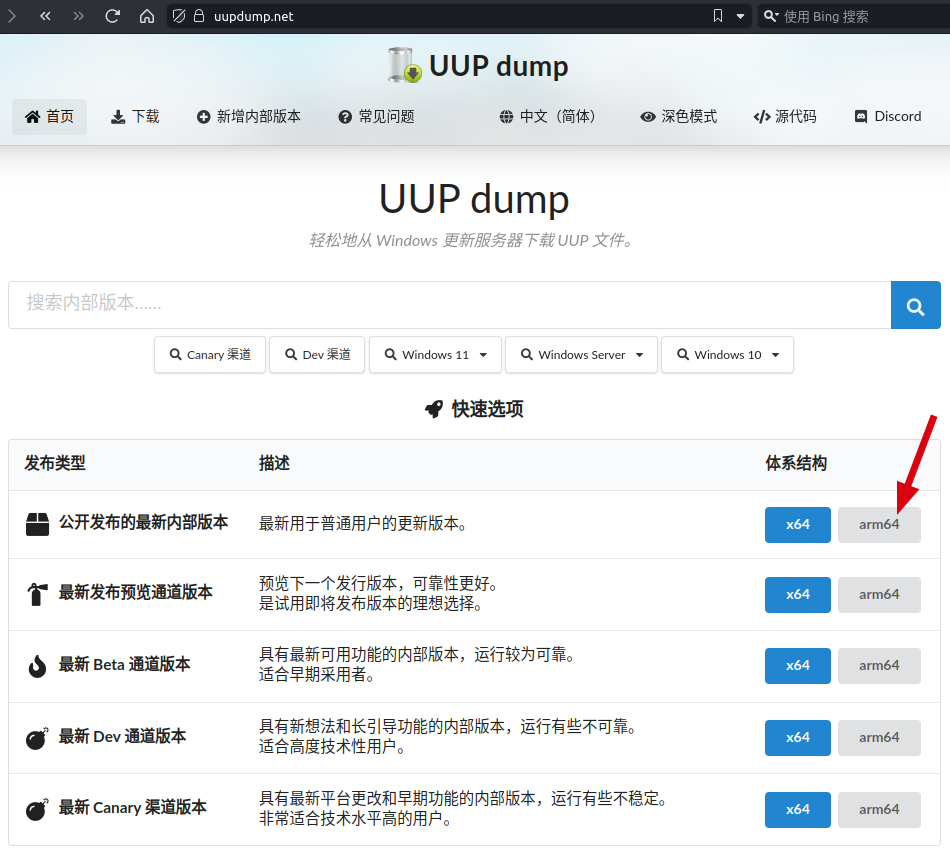Click the 发布类型 column header
This screenshot has height=856, width=950.
55,463
